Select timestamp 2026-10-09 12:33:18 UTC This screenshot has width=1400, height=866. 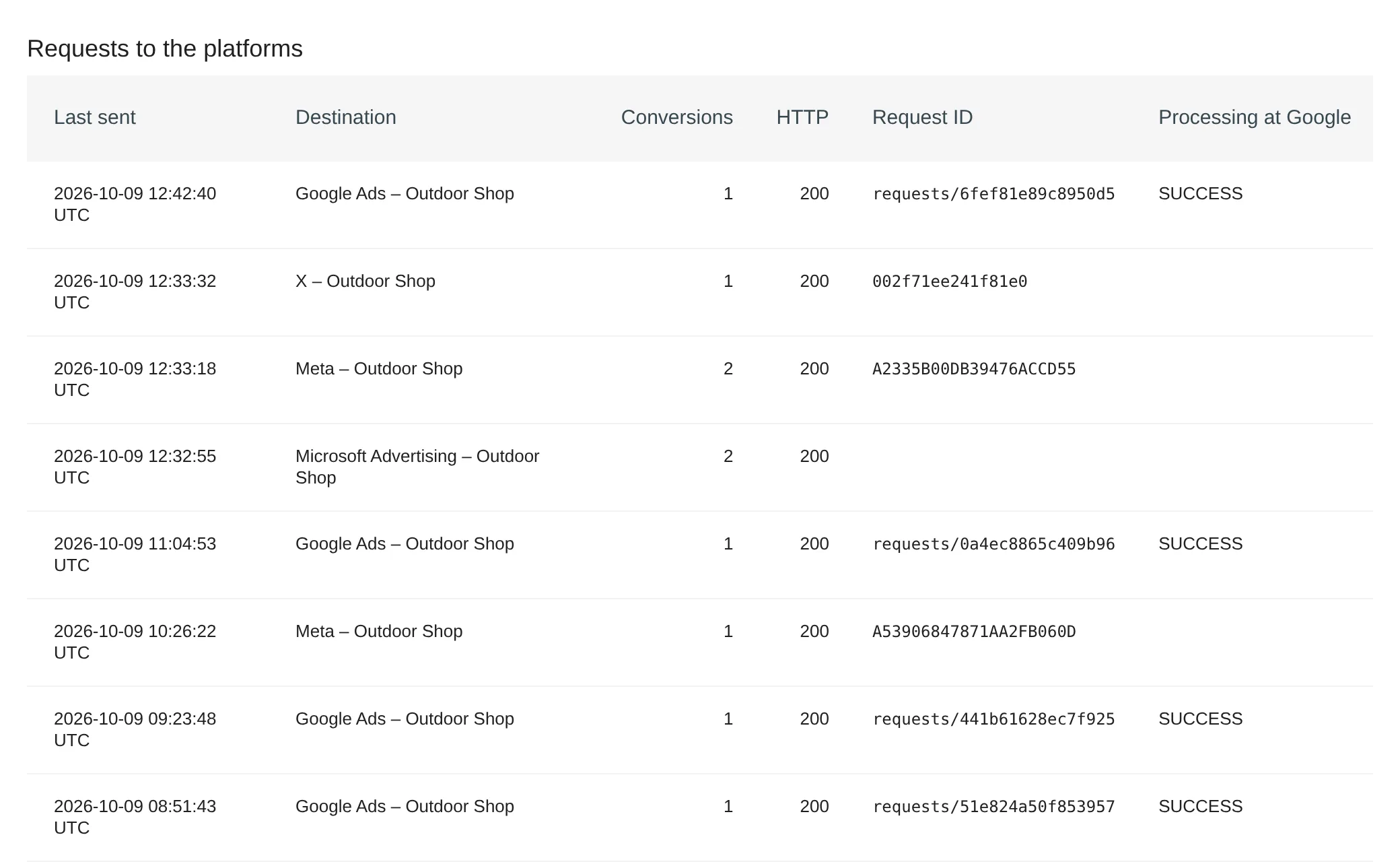pos(135,379)
